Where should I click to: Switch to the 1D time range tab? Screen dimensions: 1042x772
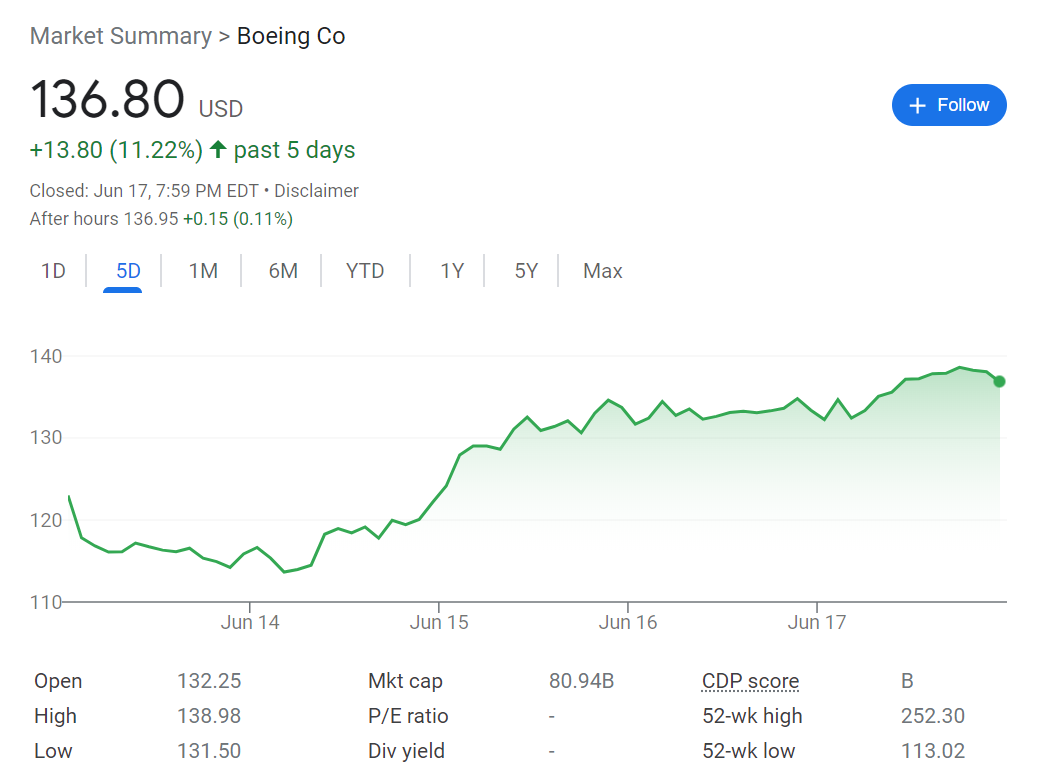point(53,271)
